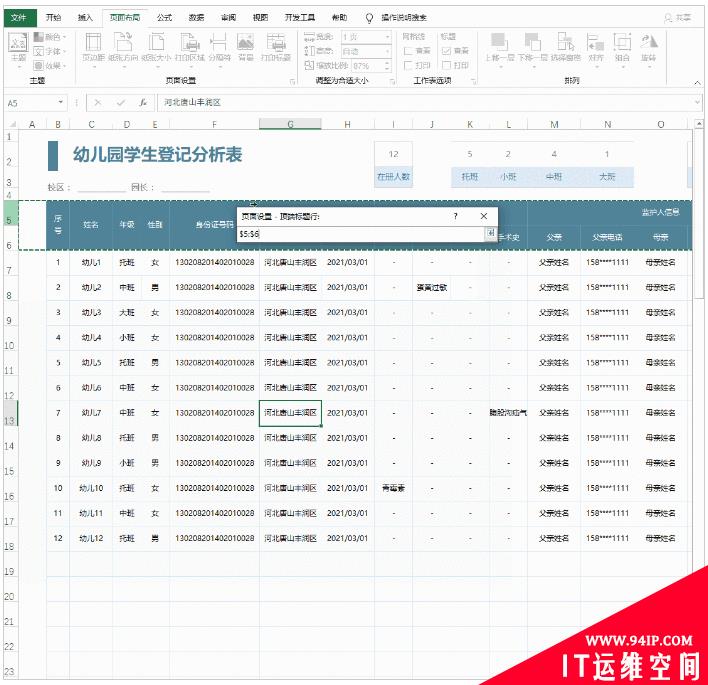This screenshot has width=708, height=685.
Task: Expand the formula bar chevron
Action: tap(697, 102)
